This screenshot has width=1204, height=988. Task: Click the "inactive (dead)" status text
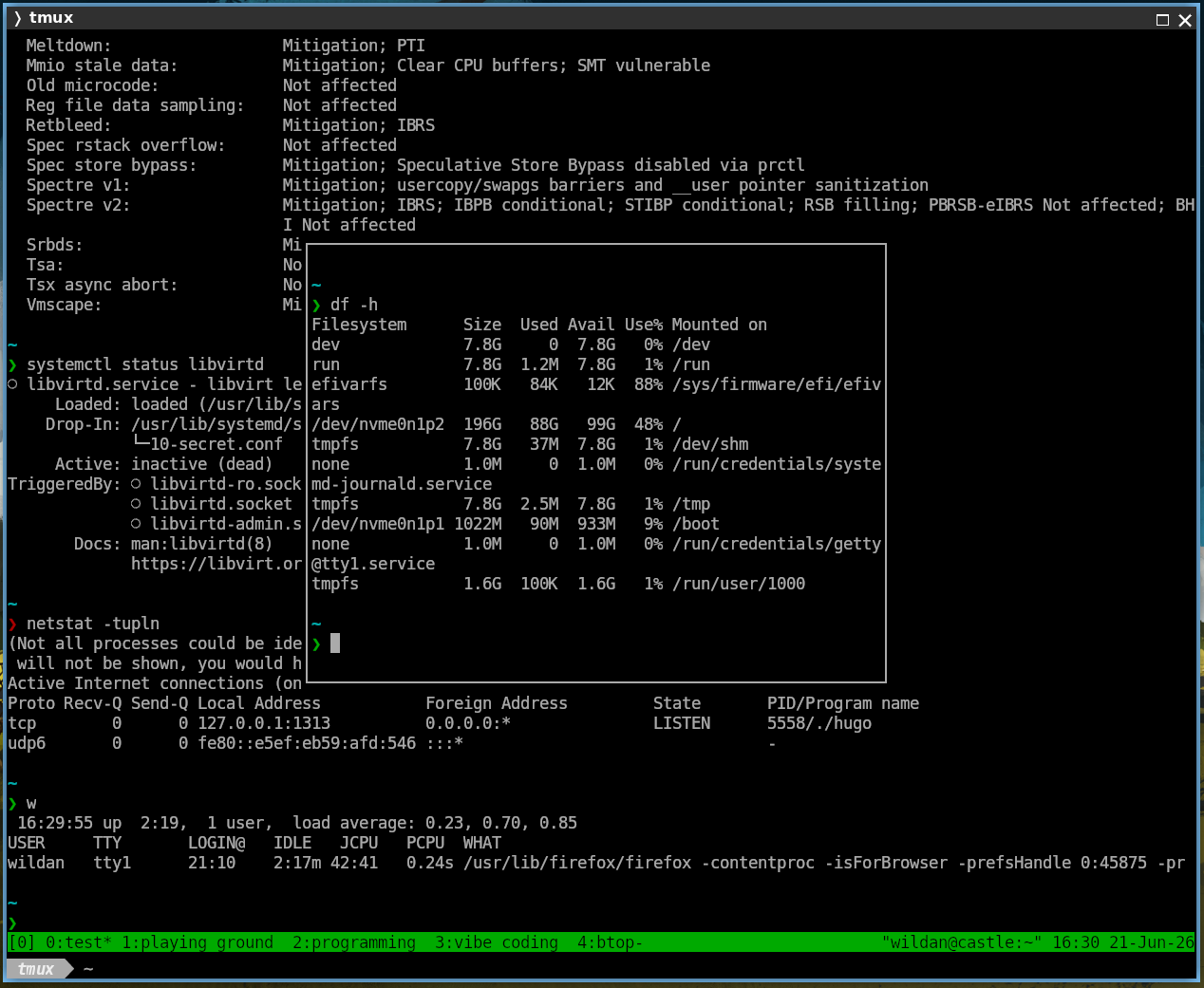(x=202, y=464)
